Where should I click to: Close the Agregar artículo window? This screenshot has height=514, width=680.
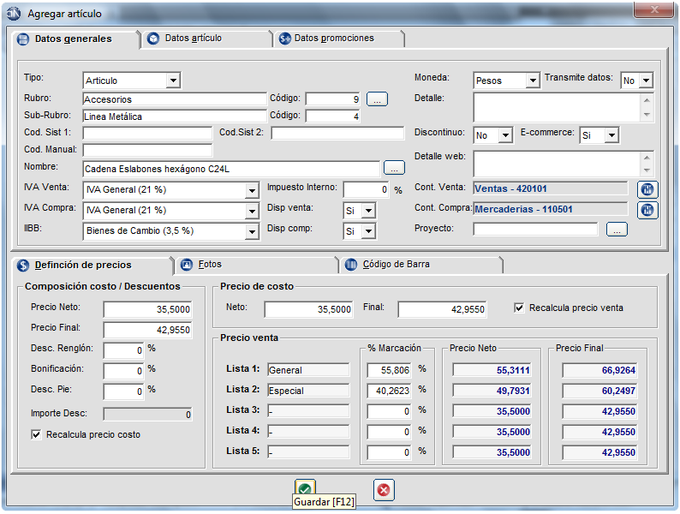pyautogui.click(x=654, y=10)
